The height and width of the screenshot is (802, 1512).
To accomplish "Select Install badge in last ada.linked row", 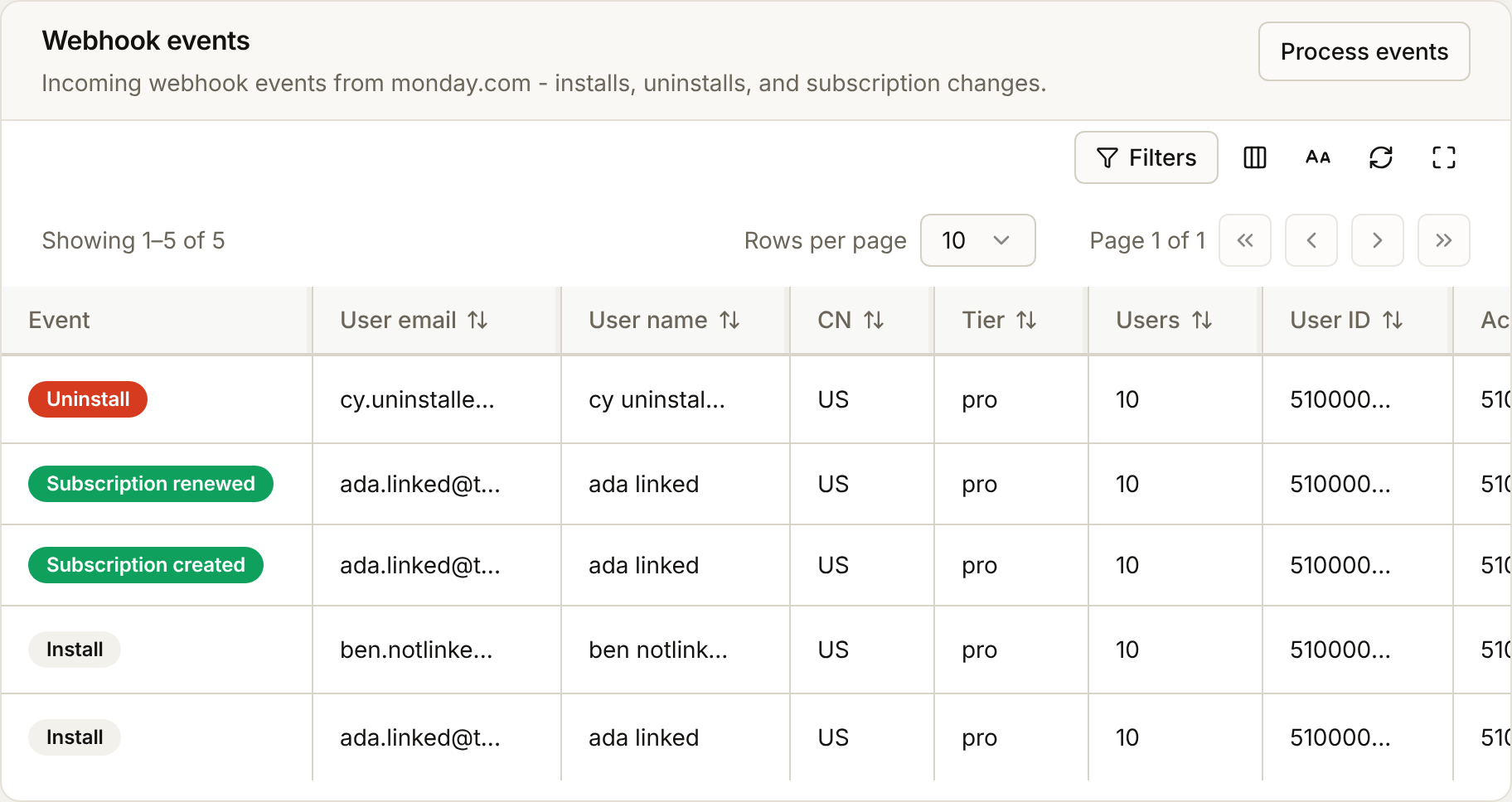I will pyautogui.click(x=75, y=737).
